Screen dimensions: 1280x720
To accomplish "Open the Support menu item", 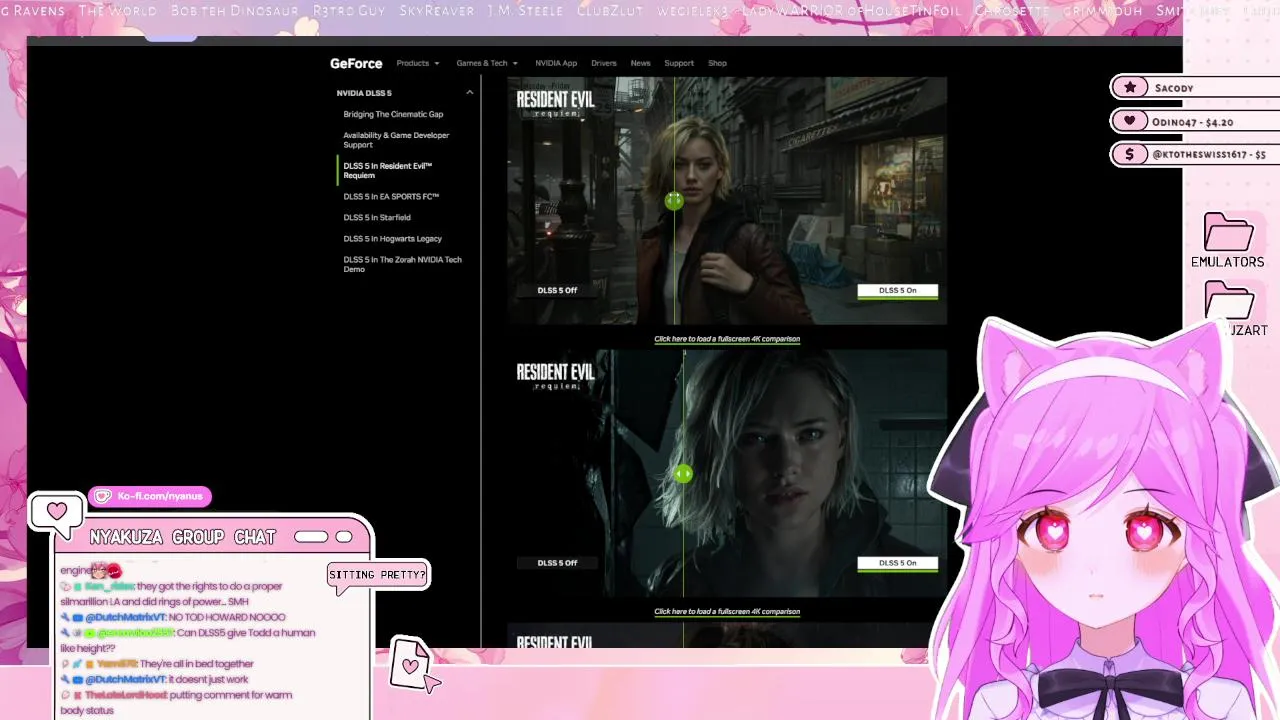I will tap(679, 63).
